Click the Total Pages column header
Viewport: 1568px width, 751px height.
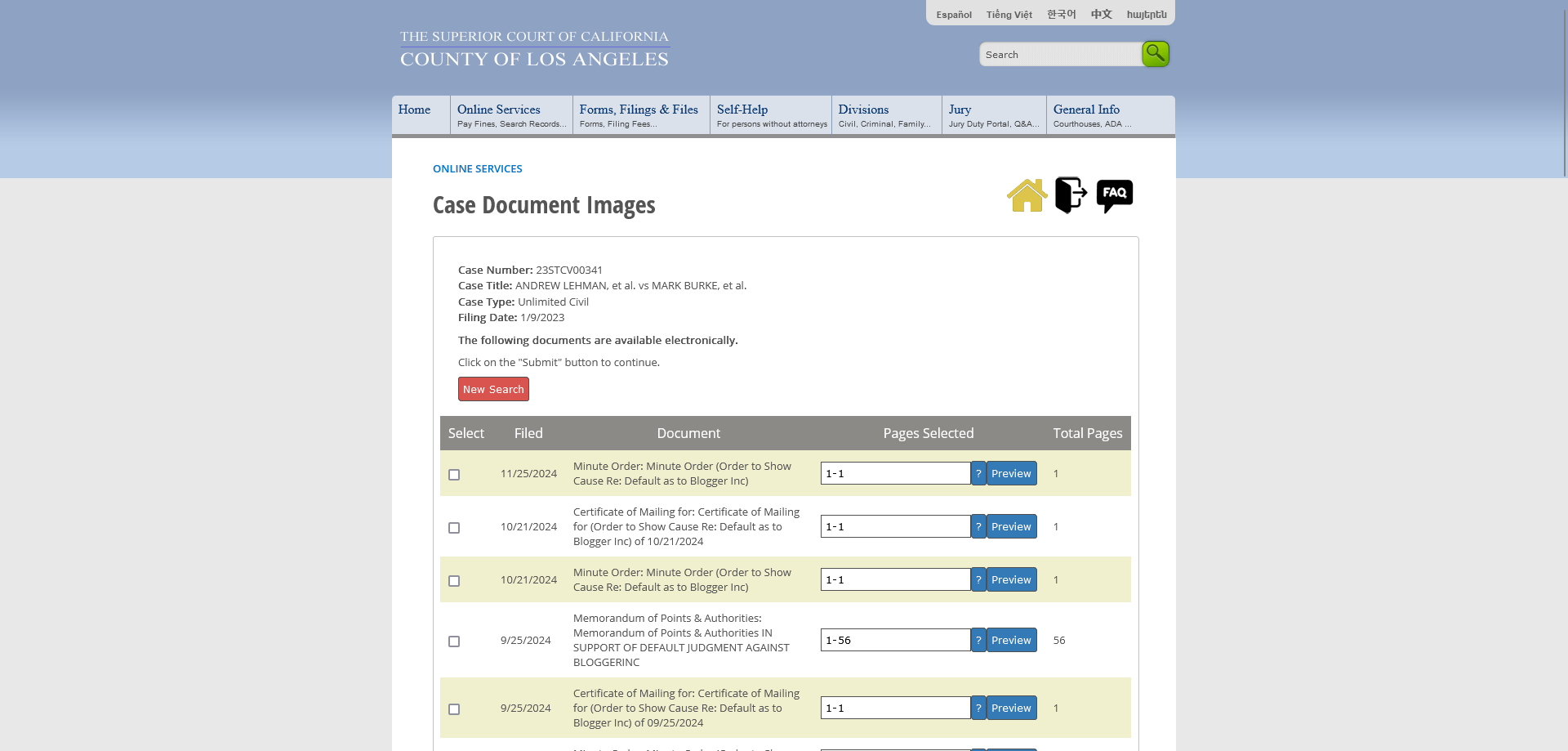tap(1087, 433)
